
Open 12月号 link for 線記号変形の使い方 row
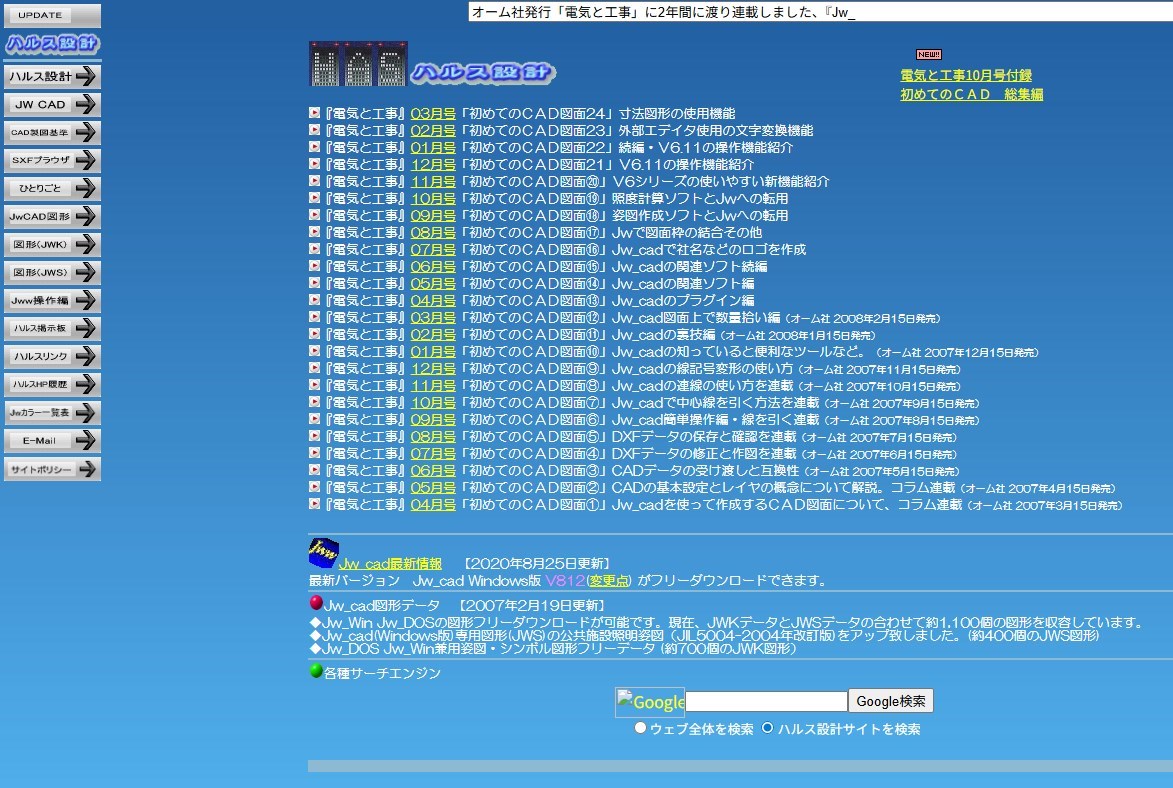[x=433, y=369]
